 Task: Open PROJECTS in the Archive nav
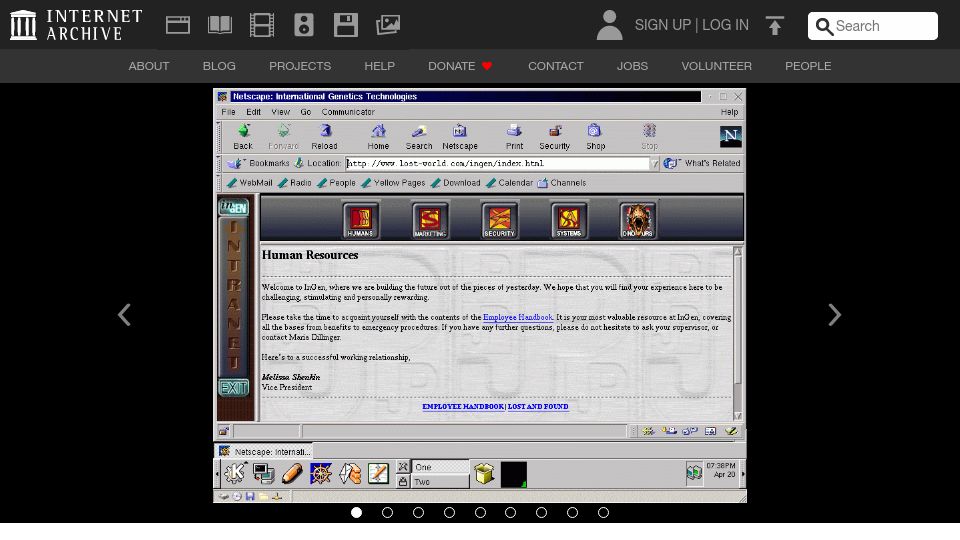tap(300, 66)
